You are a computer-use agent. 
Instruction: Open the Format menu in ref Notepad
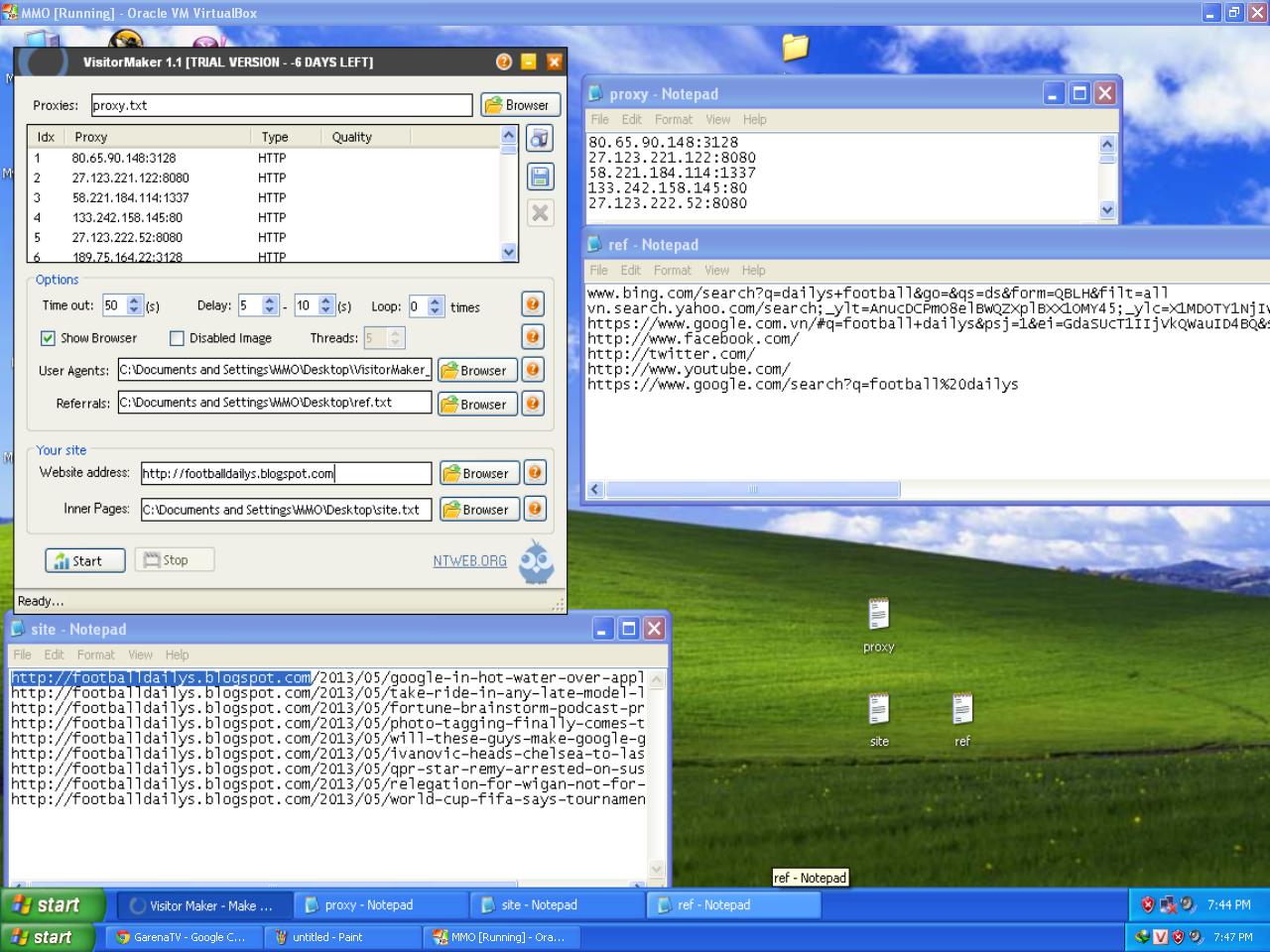672,270
